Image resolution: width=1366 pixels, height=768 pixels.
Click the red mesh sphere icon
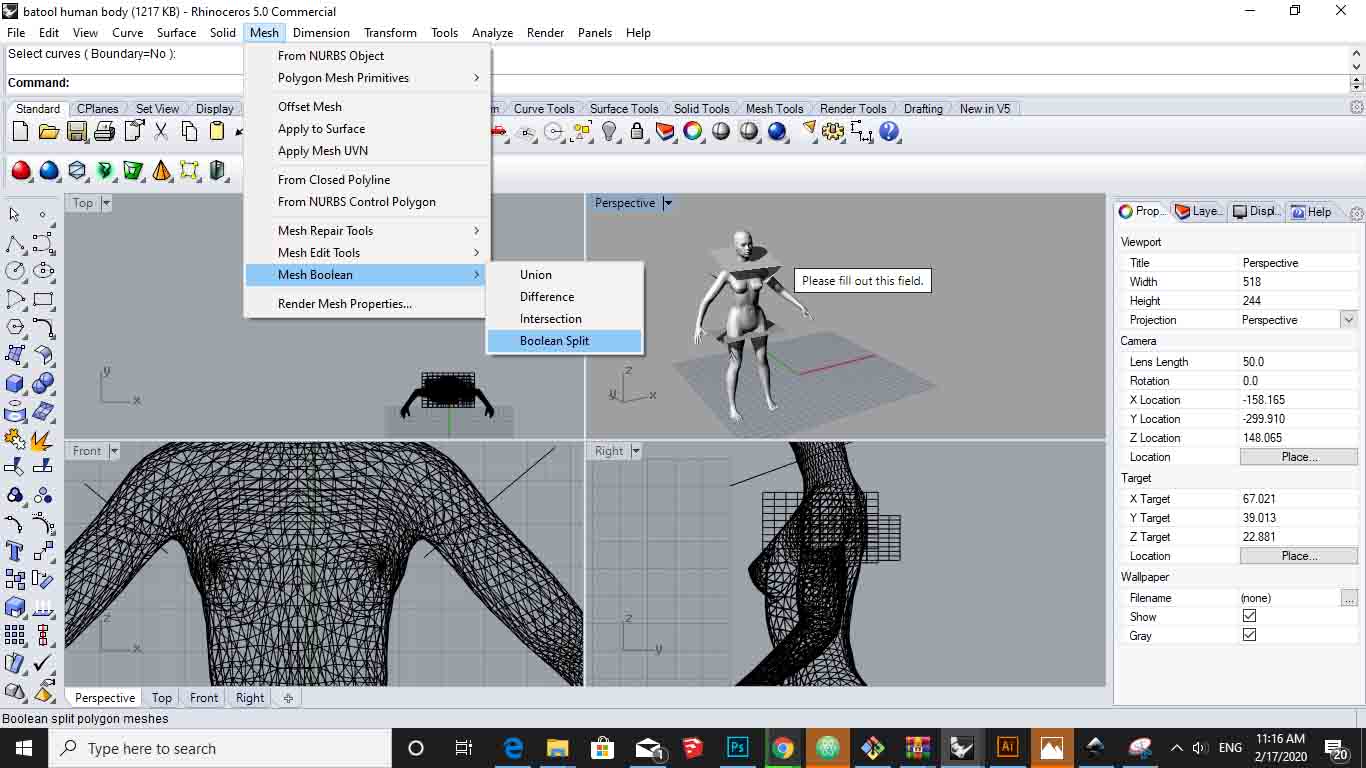21,171
